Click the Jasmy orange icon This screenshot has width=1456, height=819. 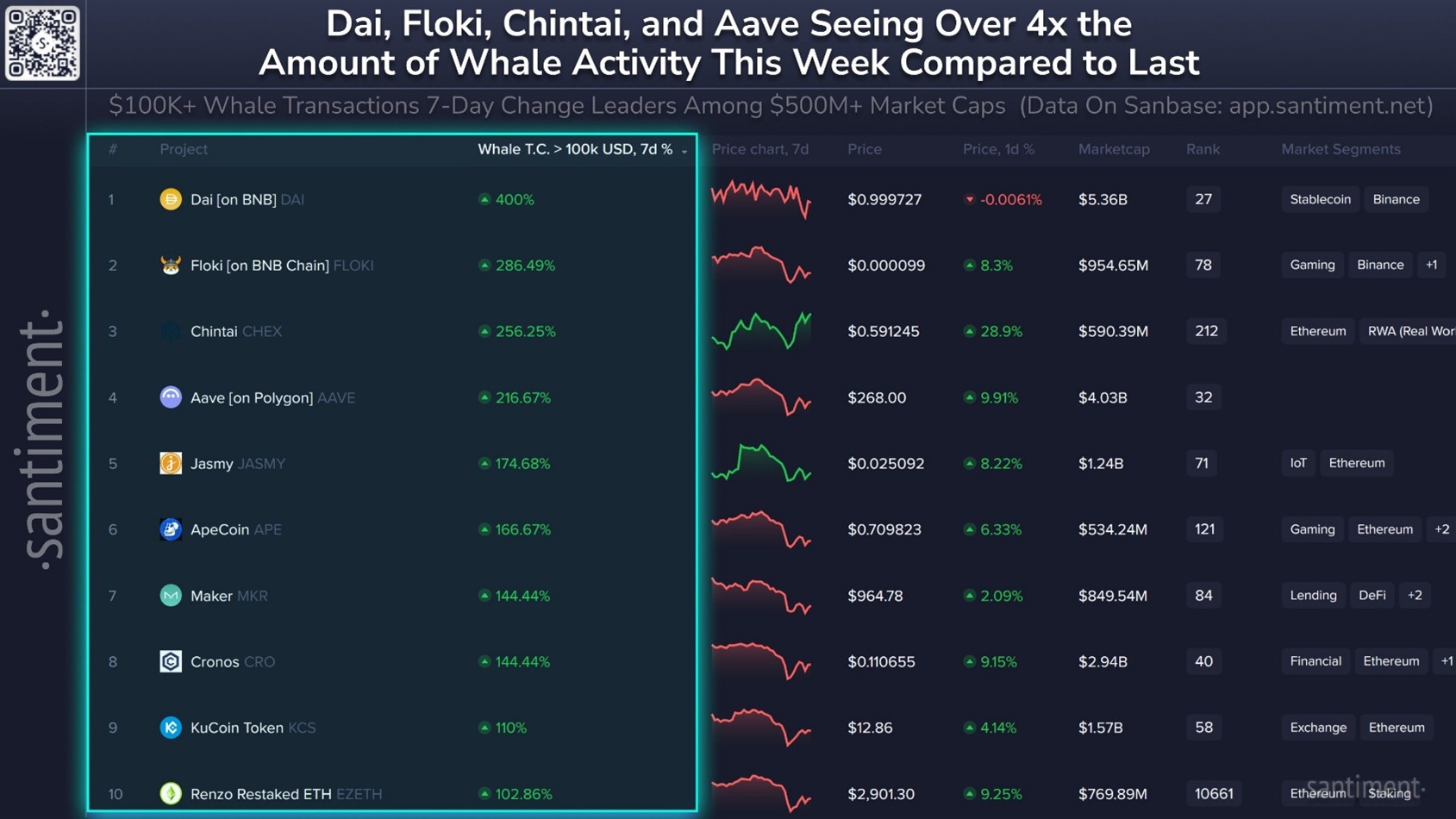tap(171, 463)
